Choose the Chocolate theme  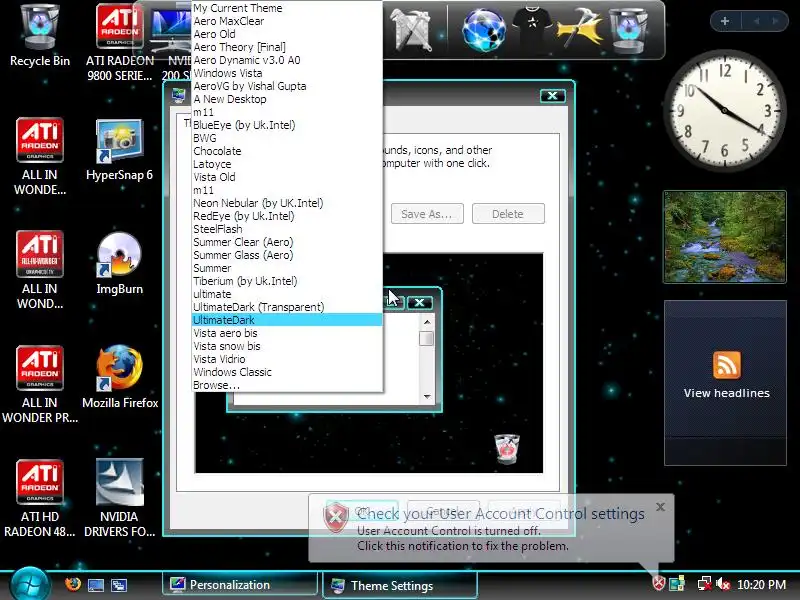pyautogui.click(x=287, y=151)
